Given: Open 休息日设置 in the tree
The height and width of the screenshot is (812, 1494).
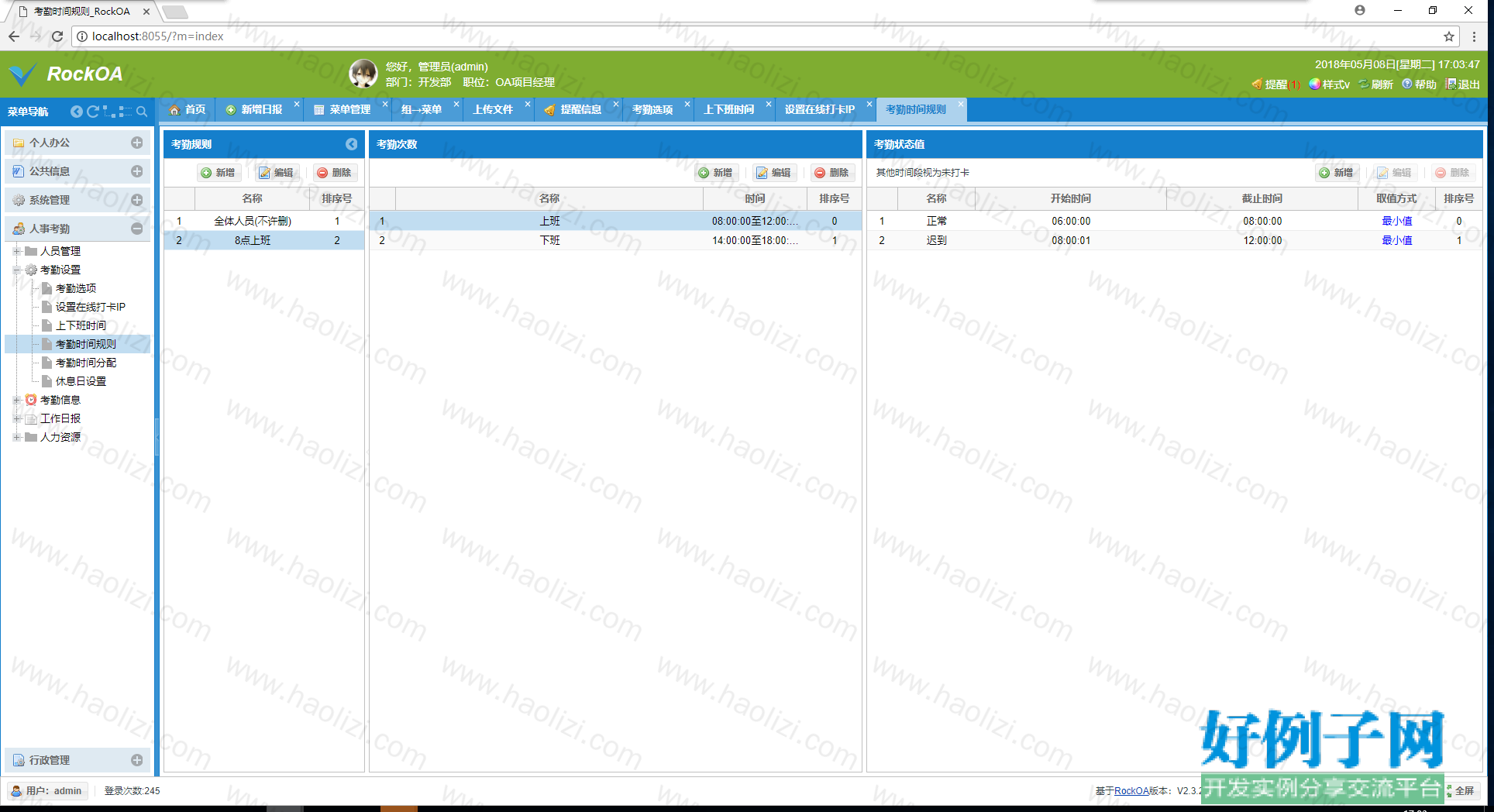Looking at the screenshot, I should pos(81,381).
